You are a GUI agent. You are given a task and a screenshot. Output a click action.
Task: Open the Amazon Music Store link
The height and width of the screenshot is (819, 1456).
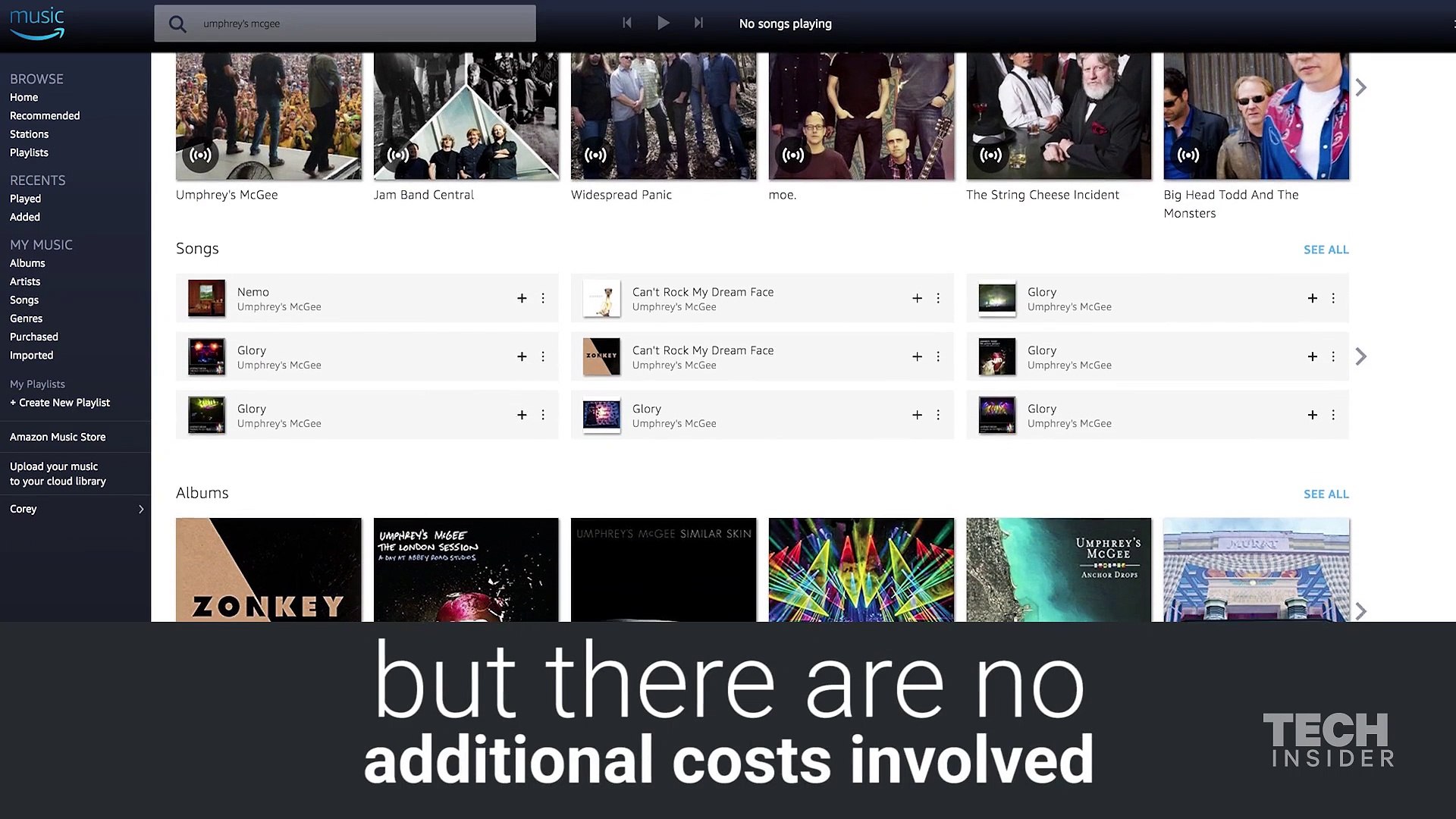[x=58, y=437]
